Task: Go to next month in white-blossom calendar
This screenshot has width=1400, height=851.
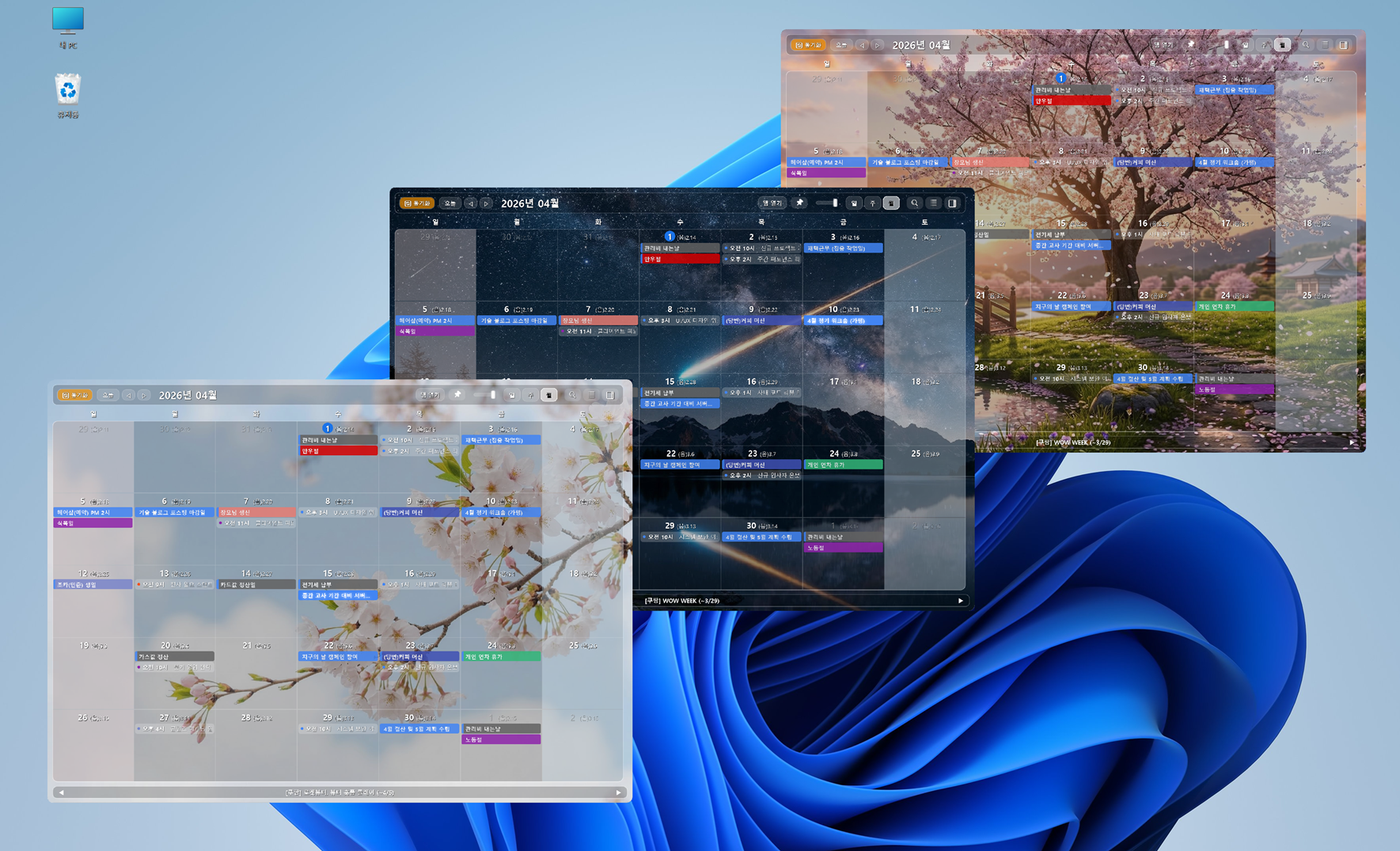Action: tap(144, 395)
